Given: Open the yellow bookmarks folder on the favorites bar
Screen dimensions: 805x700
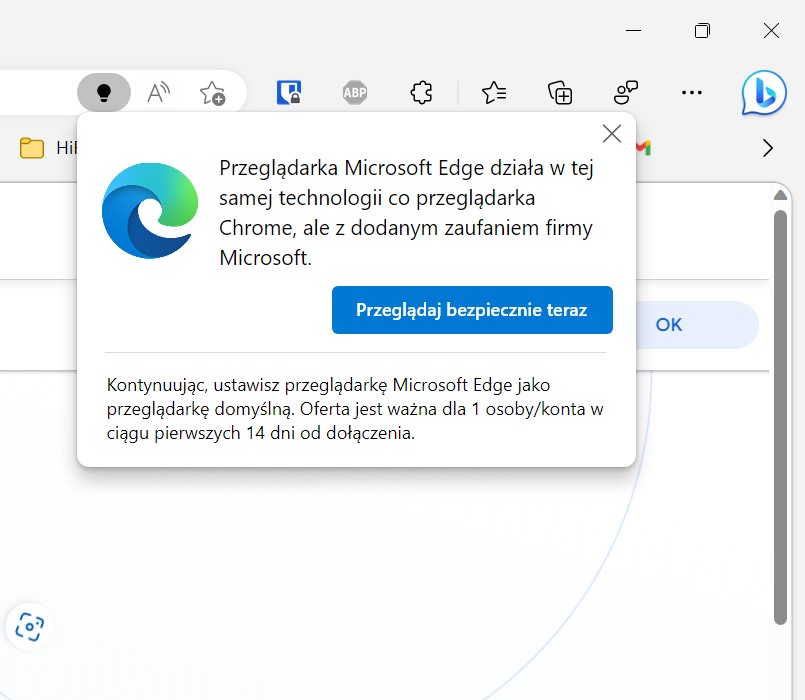Looking at the screenshot, I should (33, 148).
